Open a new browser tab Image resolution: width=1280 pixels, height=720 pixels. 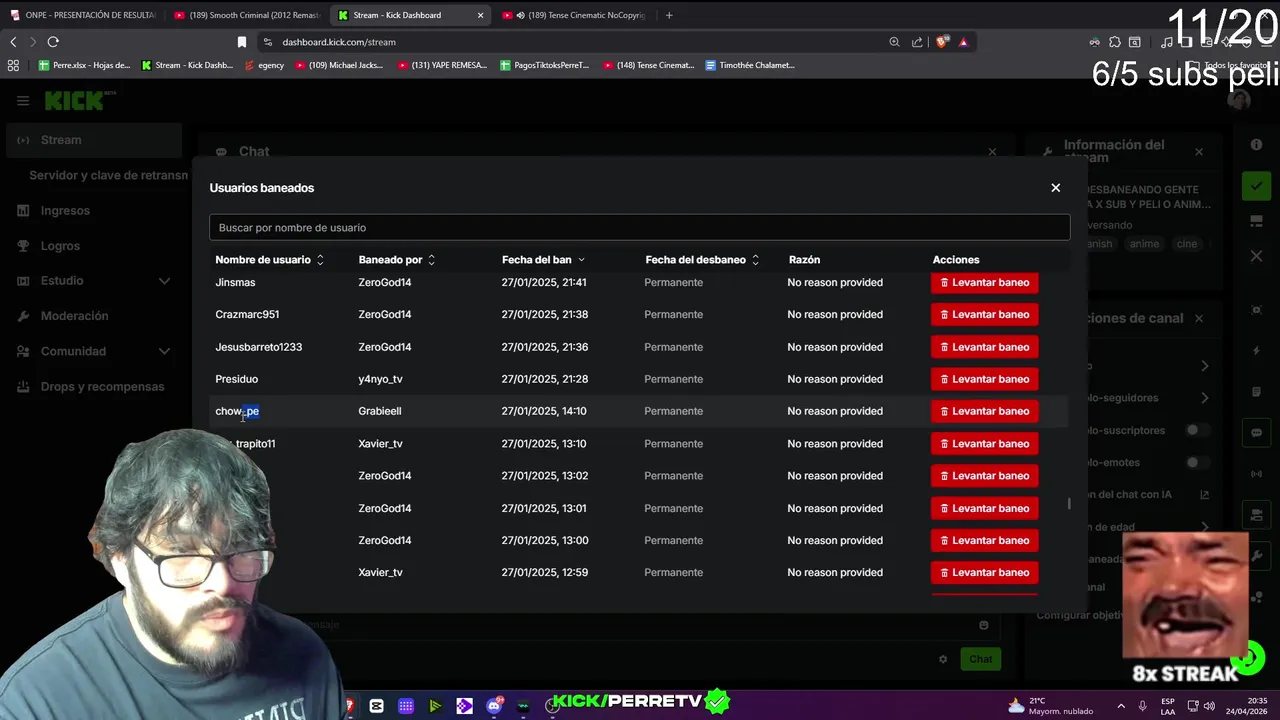coord(669,15)
